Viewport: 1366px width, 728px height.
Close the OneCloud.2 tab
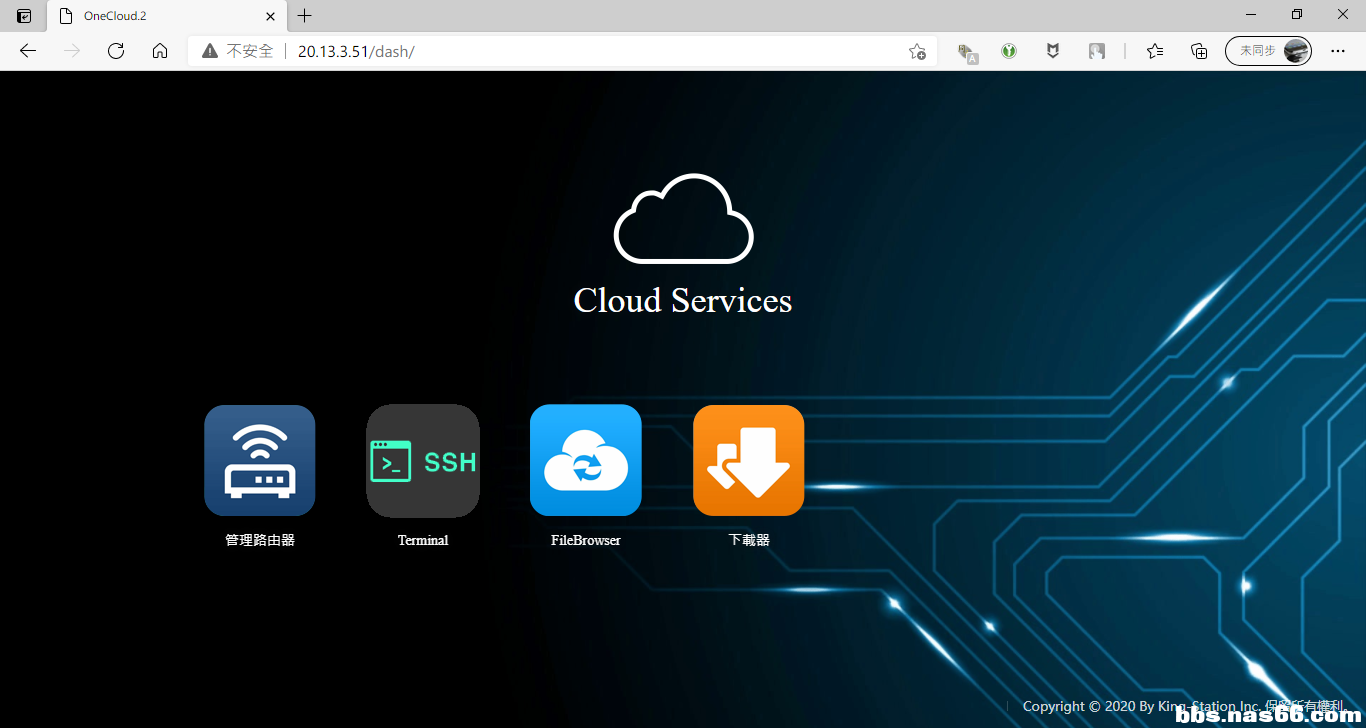coord(270,16)
